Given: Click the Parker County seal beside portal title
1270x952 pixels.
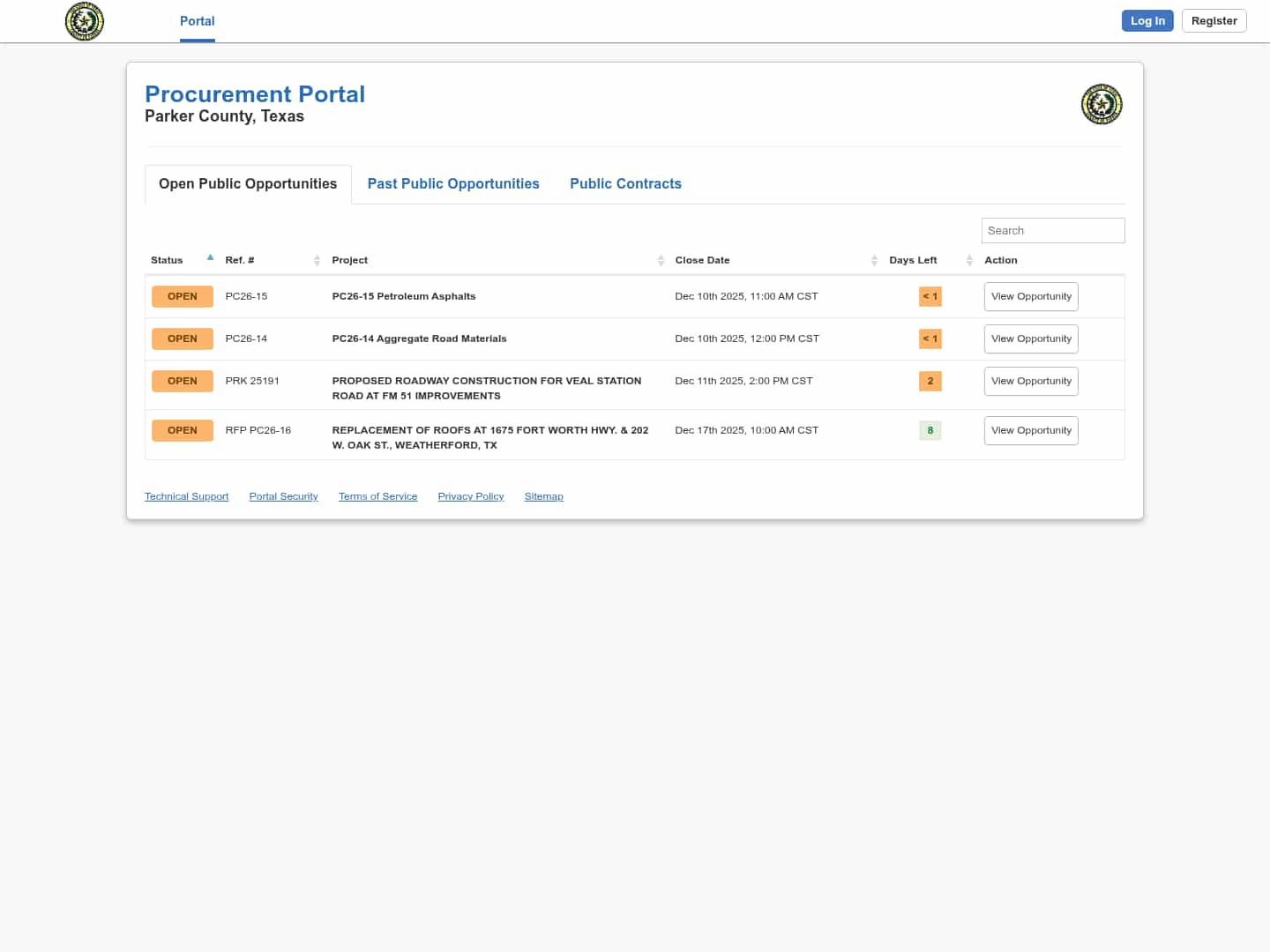Looking at the screenshot, I should [1101, 105].
